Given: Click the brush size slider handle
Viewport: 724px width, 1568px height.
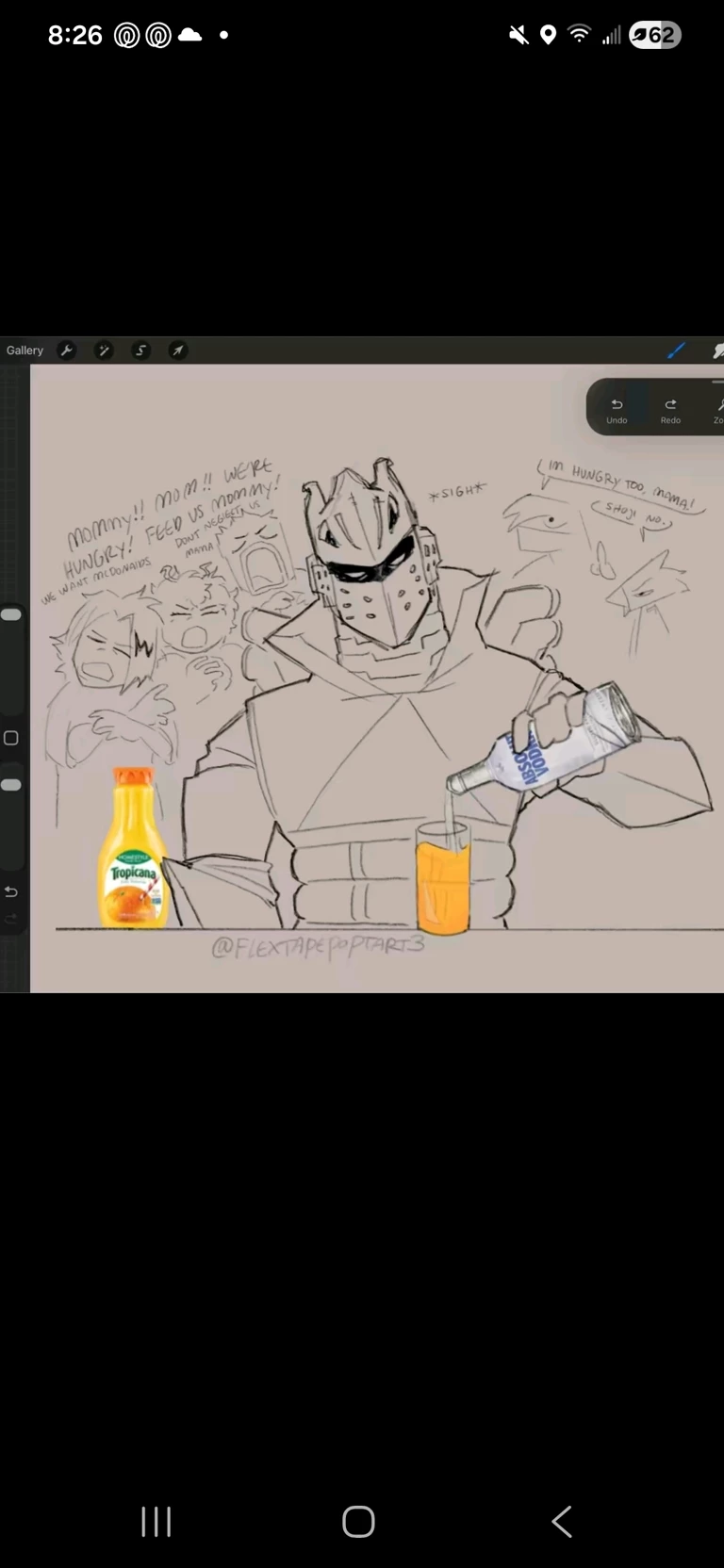Looking at the screenshot, I should pos(11,614).
